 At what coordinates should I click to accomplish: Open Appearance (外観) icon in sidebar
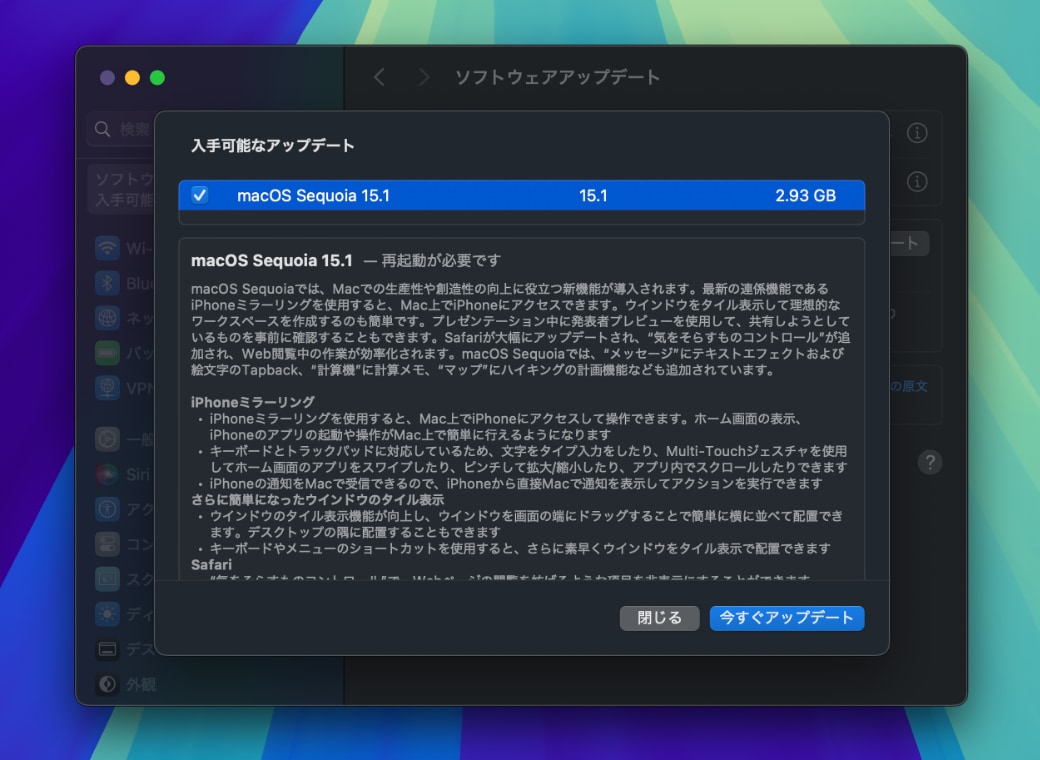pyautogui.click(x=107, y=684)
